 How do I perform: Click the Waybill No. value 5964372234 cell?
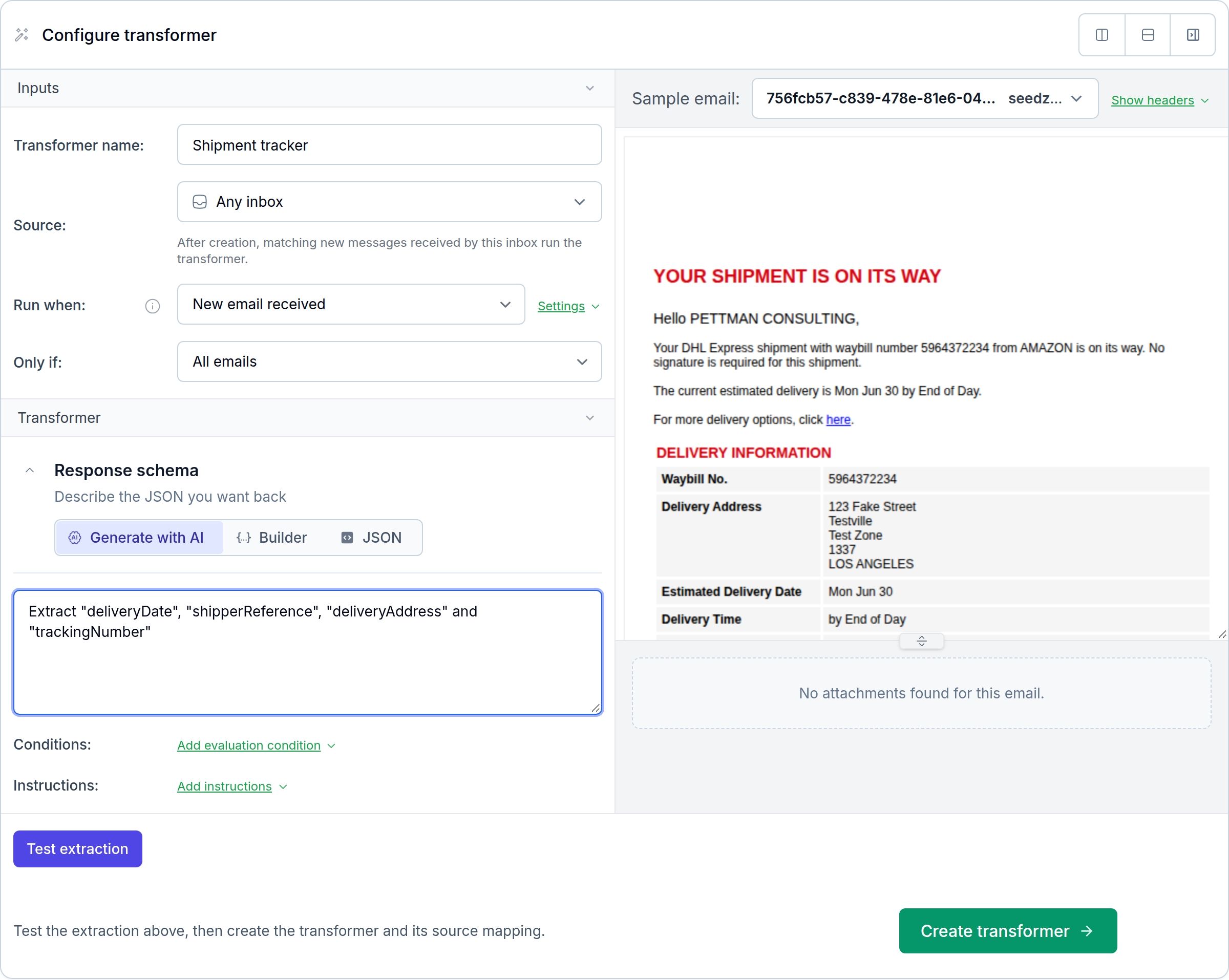click(x=1015, y=479)
